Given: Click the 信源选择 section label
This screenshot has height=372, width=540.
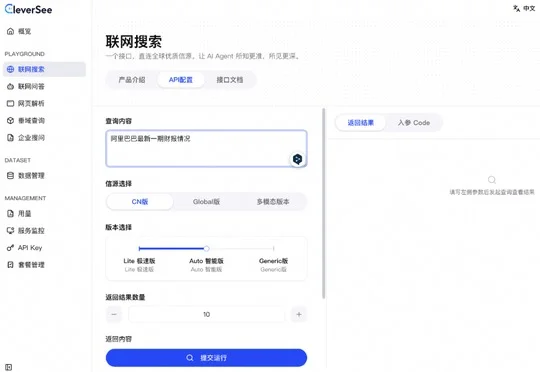Looking at the screenshot, I should click(x=118, y=184).
